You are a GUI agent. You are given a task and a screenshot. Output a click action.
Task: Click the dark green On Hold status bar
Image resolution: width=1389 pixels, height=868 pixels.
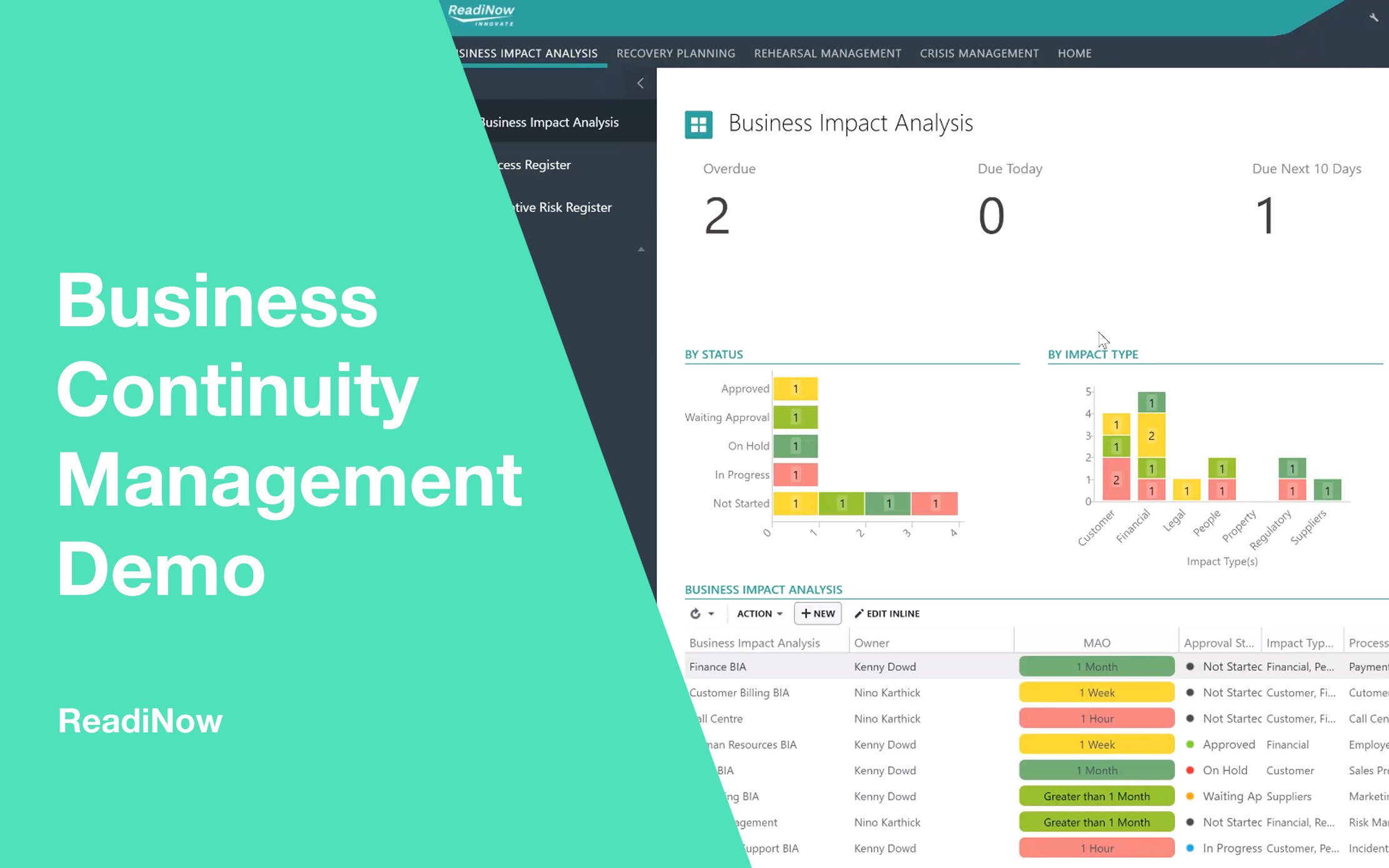tap(795, 446)
